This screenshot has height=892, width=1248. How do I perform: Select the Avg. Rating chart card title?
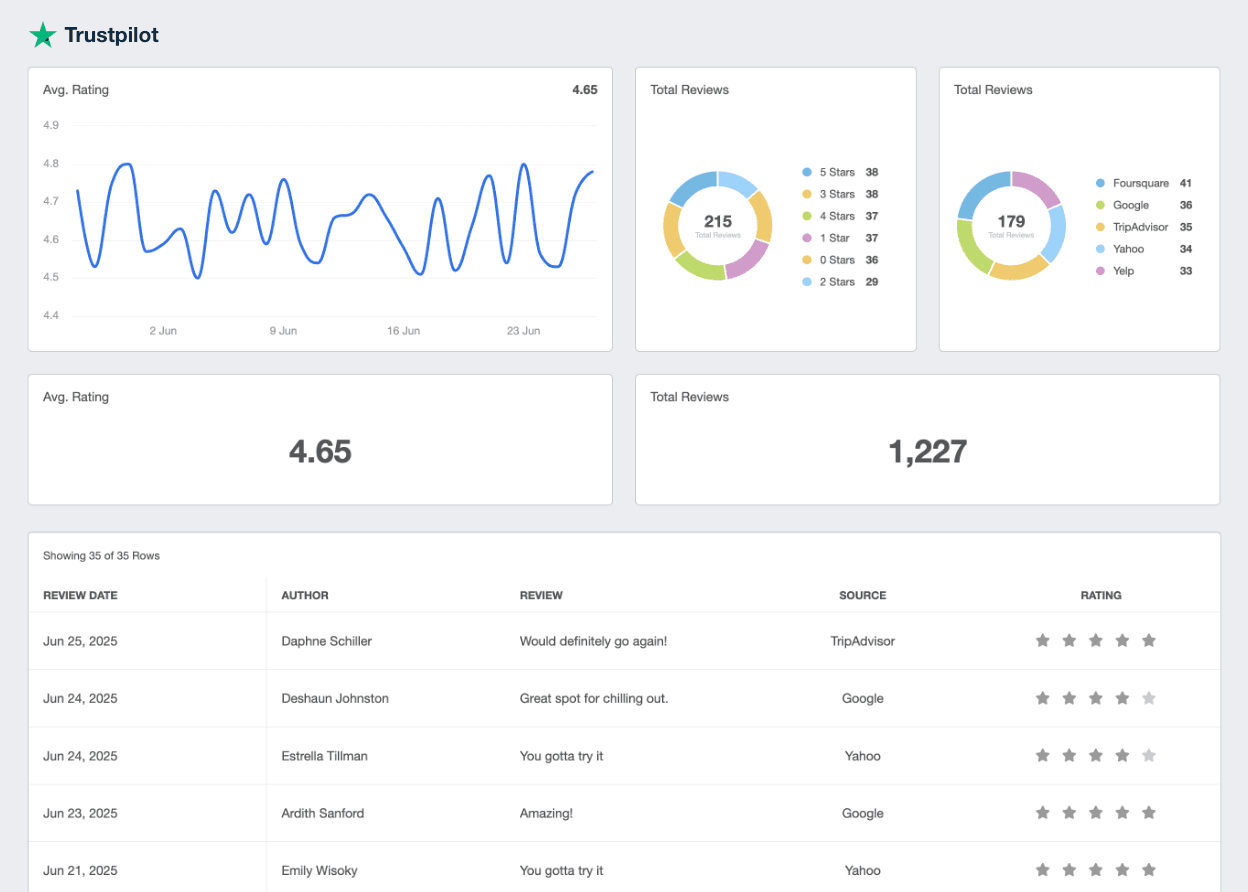(76, 89)
